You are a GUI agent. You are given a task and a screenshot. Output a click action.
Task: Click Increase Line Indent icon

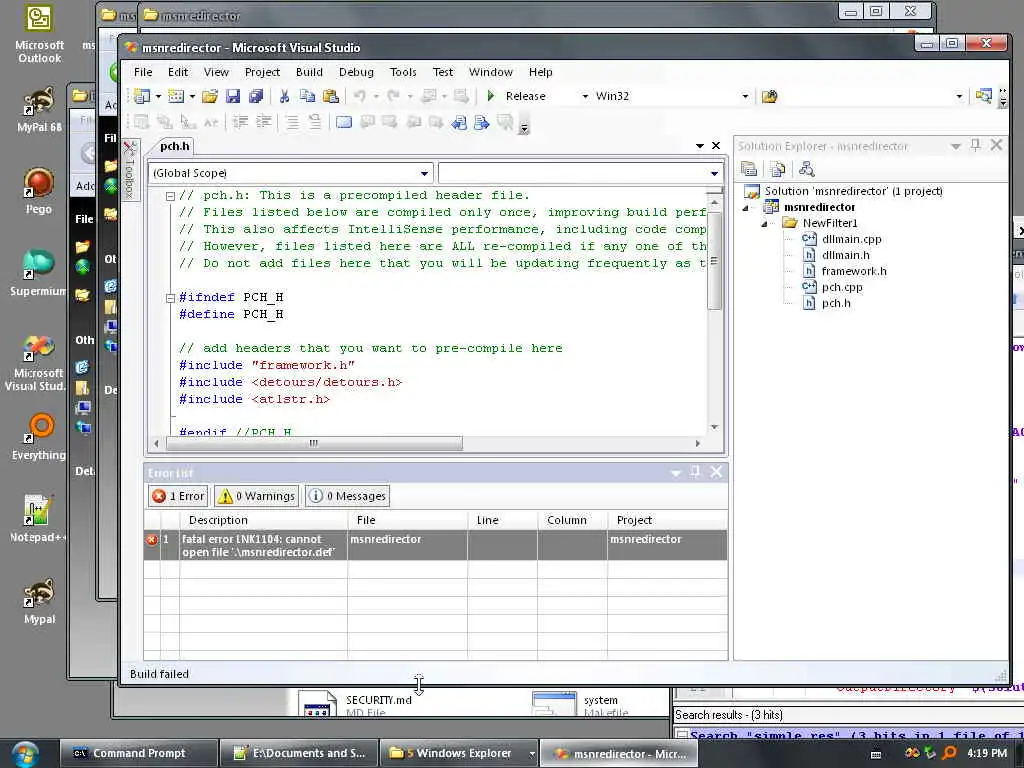(263, 121)
